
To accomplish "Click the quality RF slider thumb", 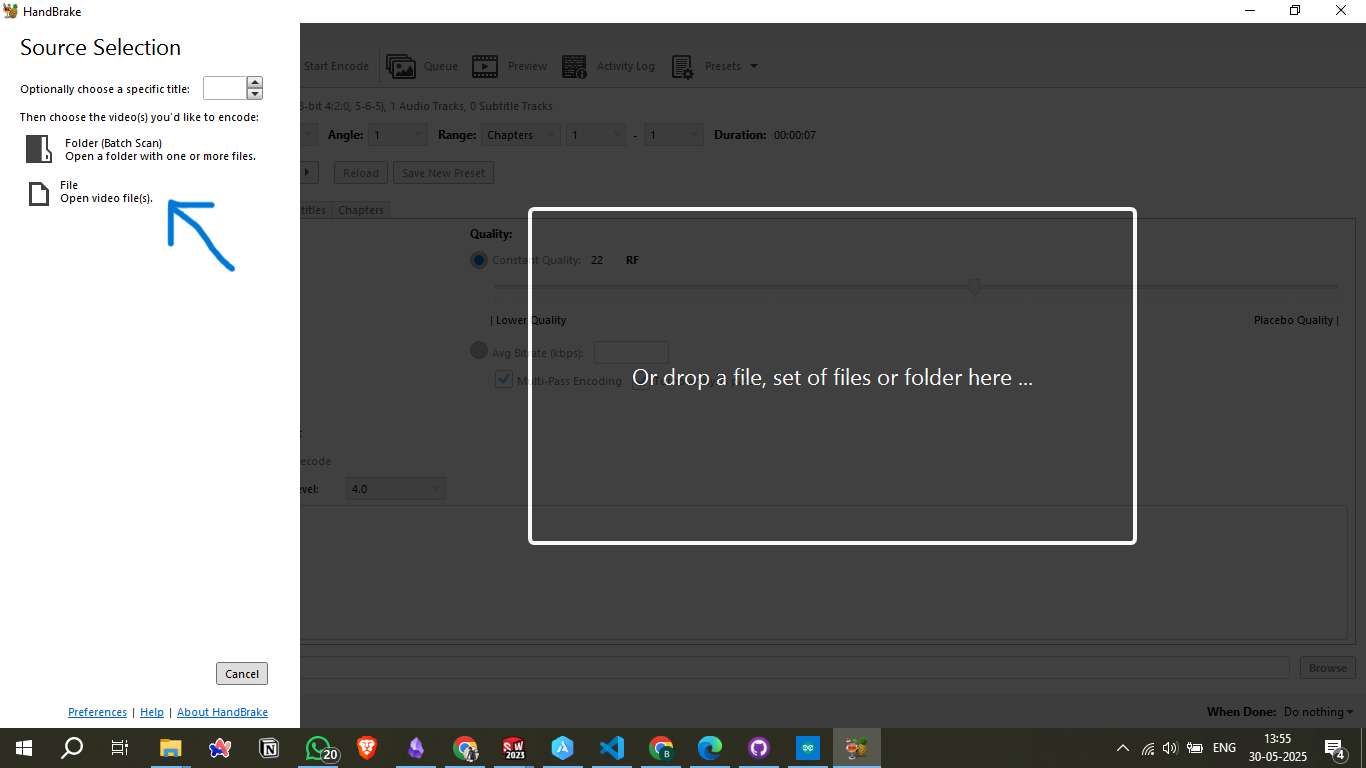I will (974, 287).
